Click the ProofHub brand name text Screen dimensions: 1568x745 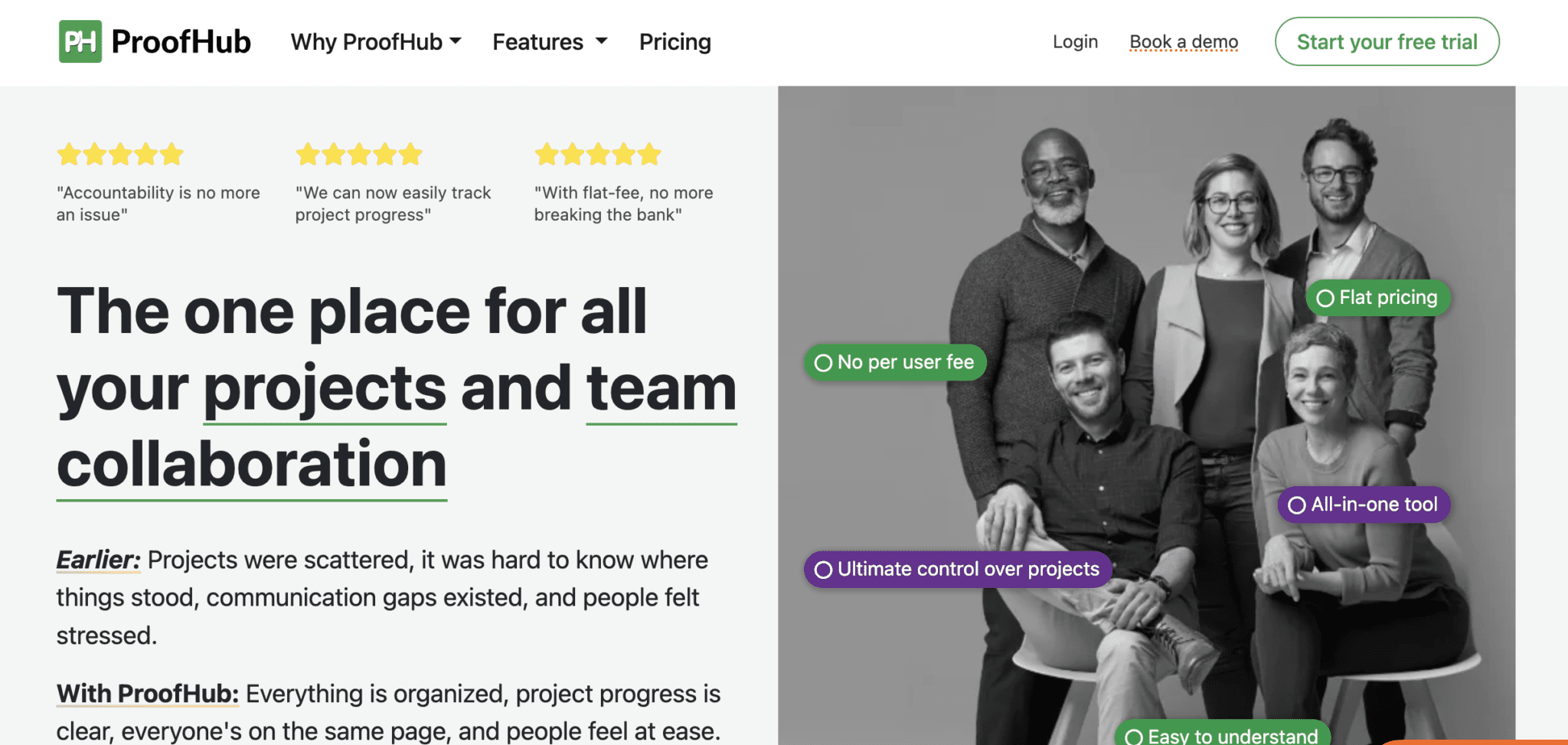click(x=181, y=42)
